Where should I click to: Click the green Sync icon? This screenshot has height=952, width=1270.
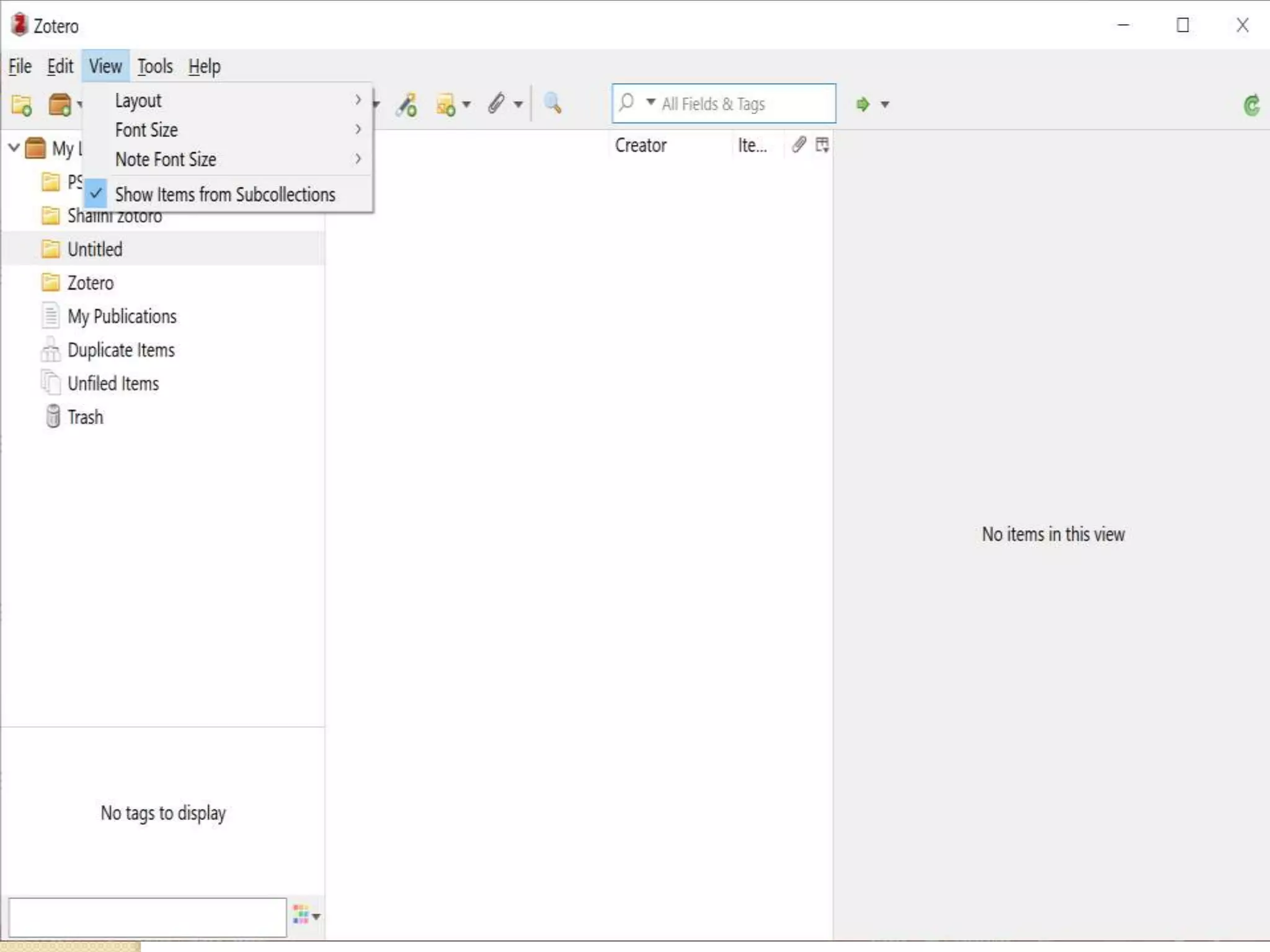click(x=1251, y=105)
